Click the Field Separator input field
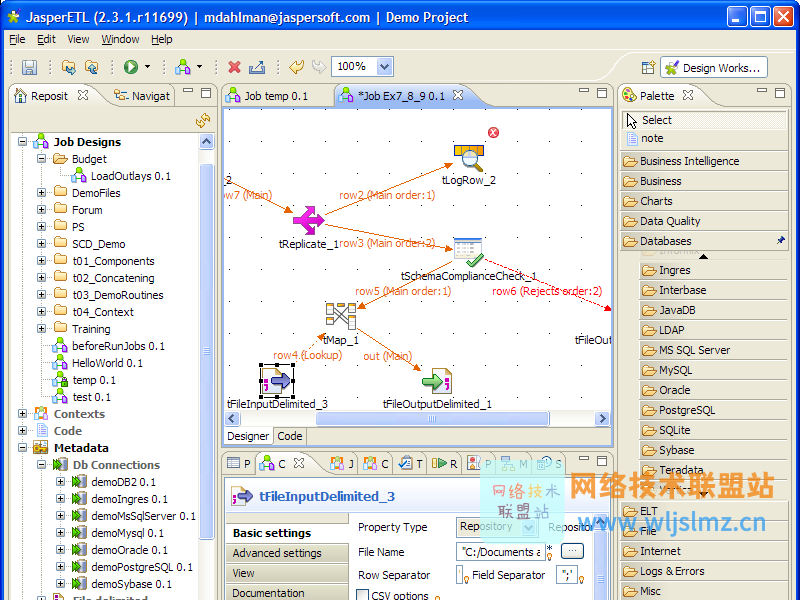Image resolution: width=800 pixels, height=600 pixels. coord(566,575)
